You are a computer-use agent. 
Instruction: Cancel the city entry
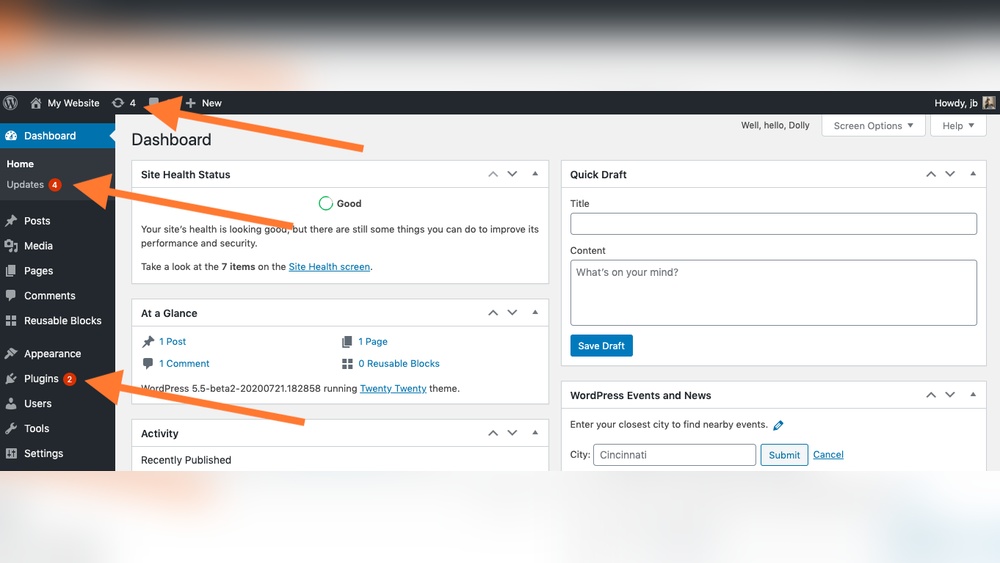(828, 455)
